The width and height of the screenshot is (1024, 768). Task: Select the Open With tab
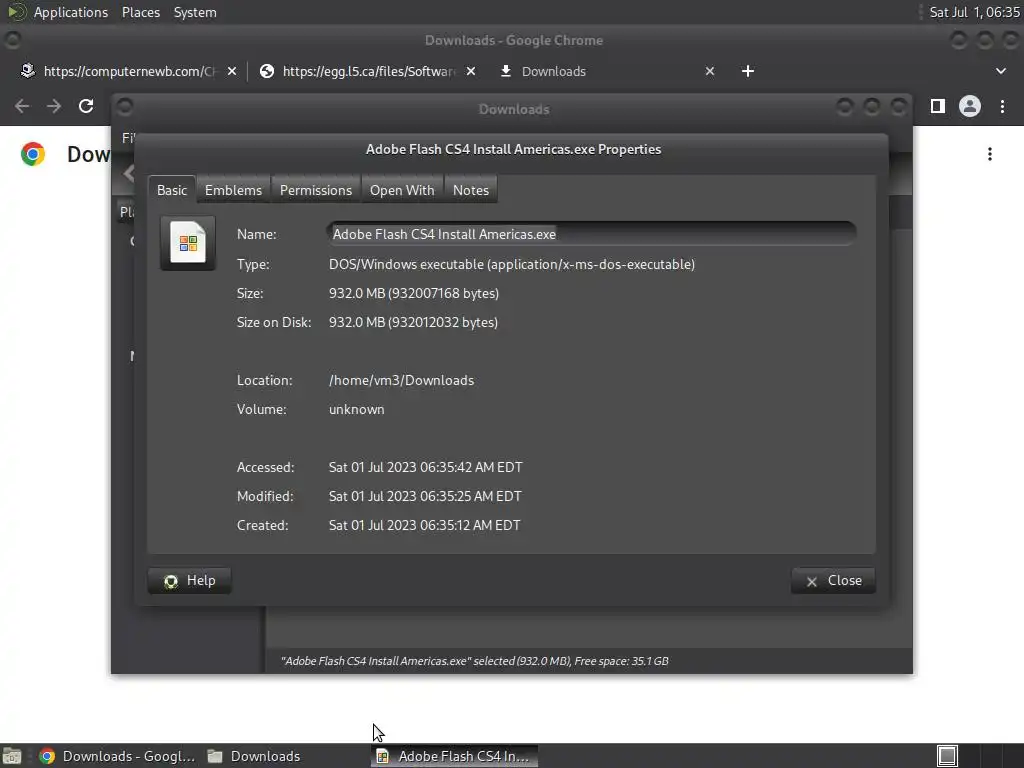tap(402, 190)
